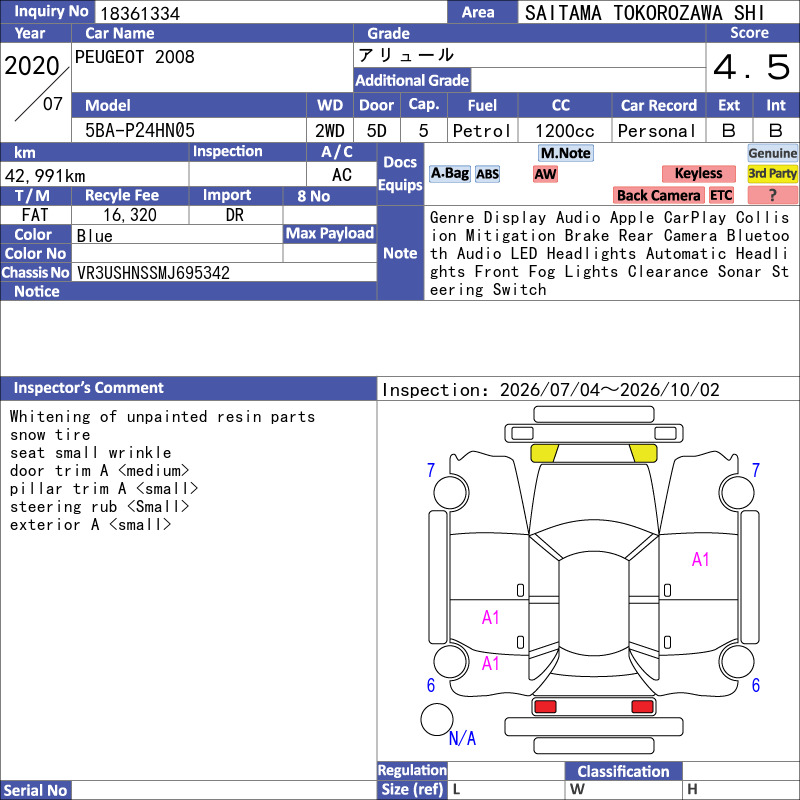The image size is (800, 800).
Task: Click the A-Bag equipment badge
Action: click(449, 174)
